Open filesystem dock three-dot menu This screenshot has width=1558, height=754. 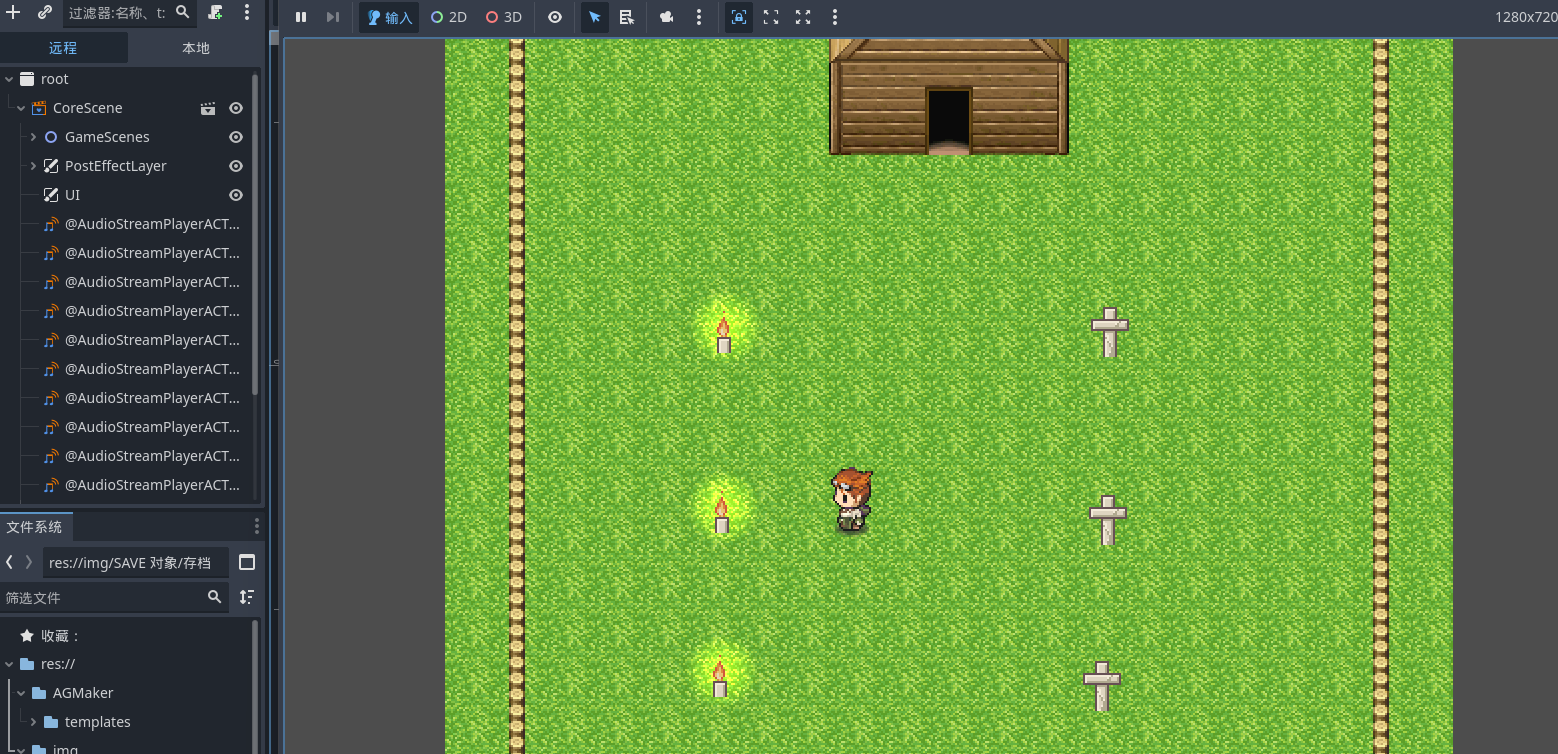pos(257,527)
